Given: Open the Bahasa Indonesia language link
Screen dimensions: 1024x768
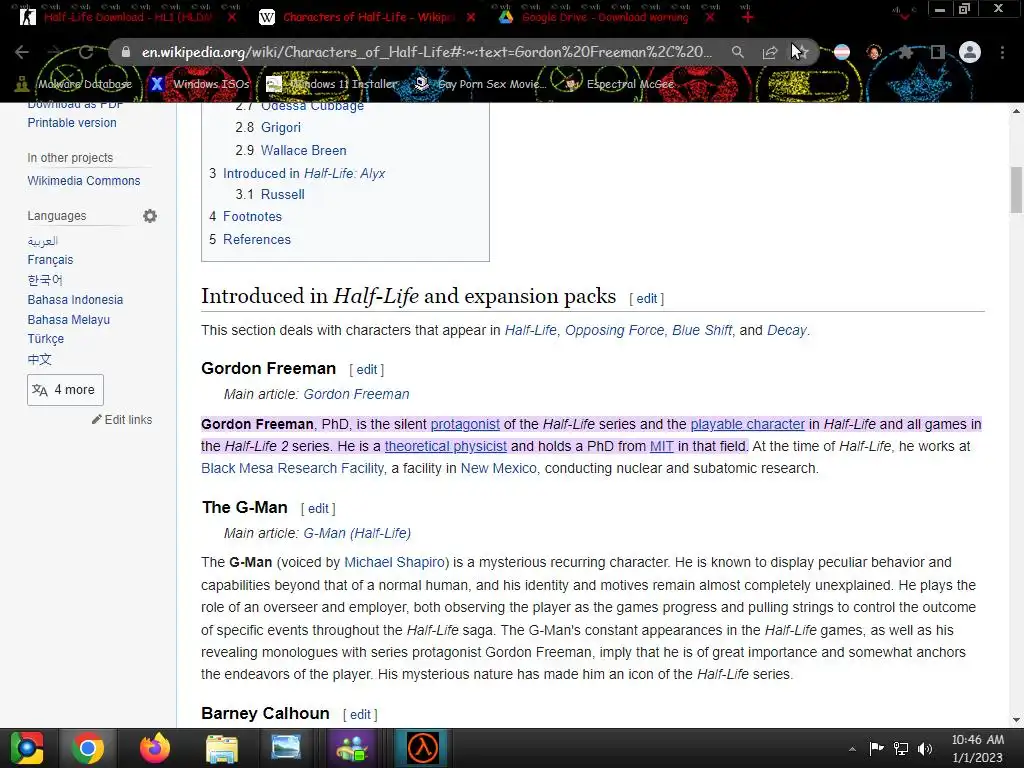Looking at the screenshot, I should pyautogui.click(x=75, y=300).
